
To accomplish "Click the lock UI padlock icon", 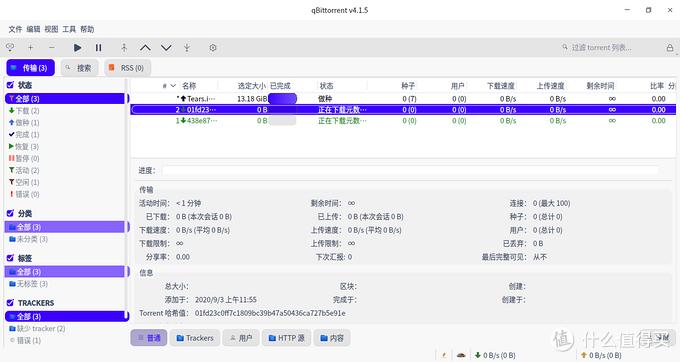I will pyautogui.click(x=670, y=48).
